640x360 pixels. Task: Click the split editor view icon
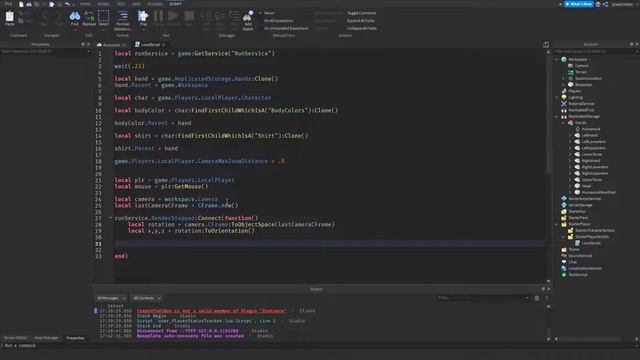pyautogui.click(x=546, y=44)
